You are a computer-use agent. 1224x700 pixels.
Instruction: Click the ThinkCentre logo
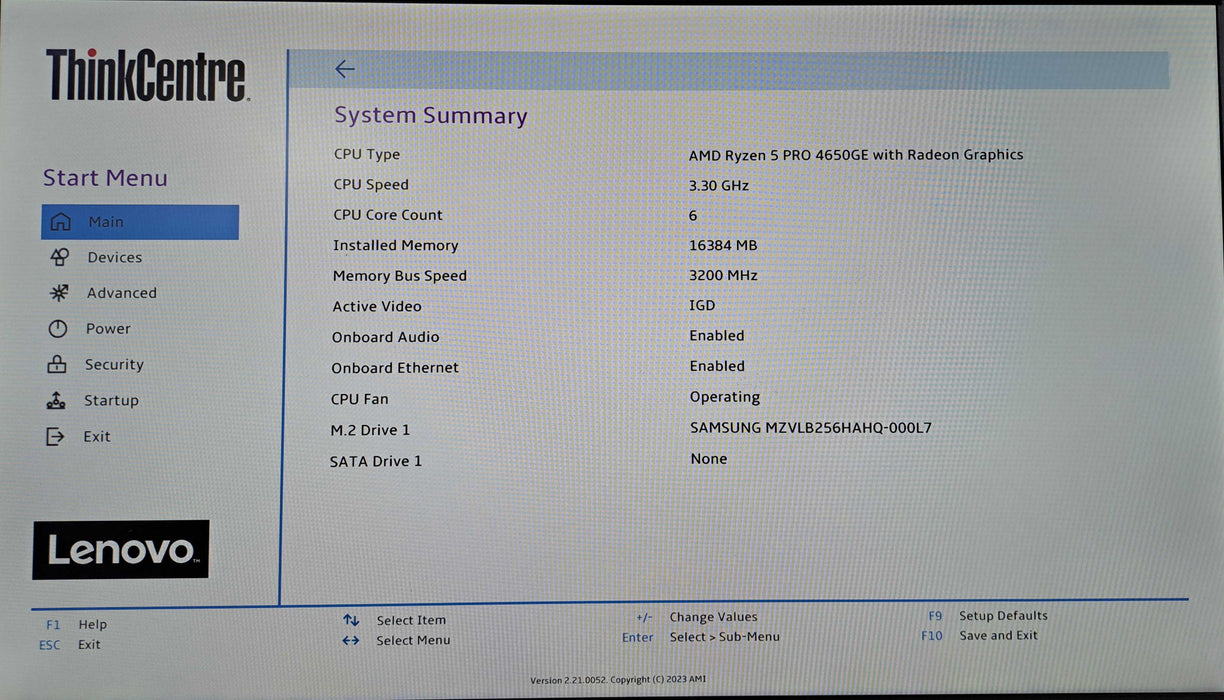(x=146, y=76)
